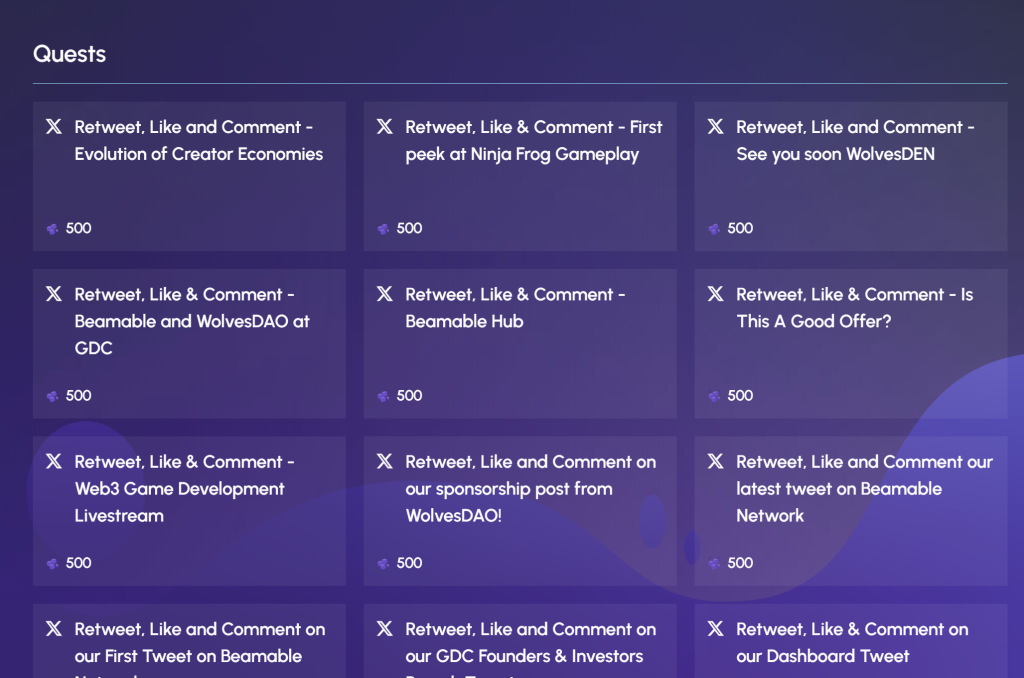Click points gem icon on Beamable Hub card
Screen dimensions: 1024x678
coord(383,396)
